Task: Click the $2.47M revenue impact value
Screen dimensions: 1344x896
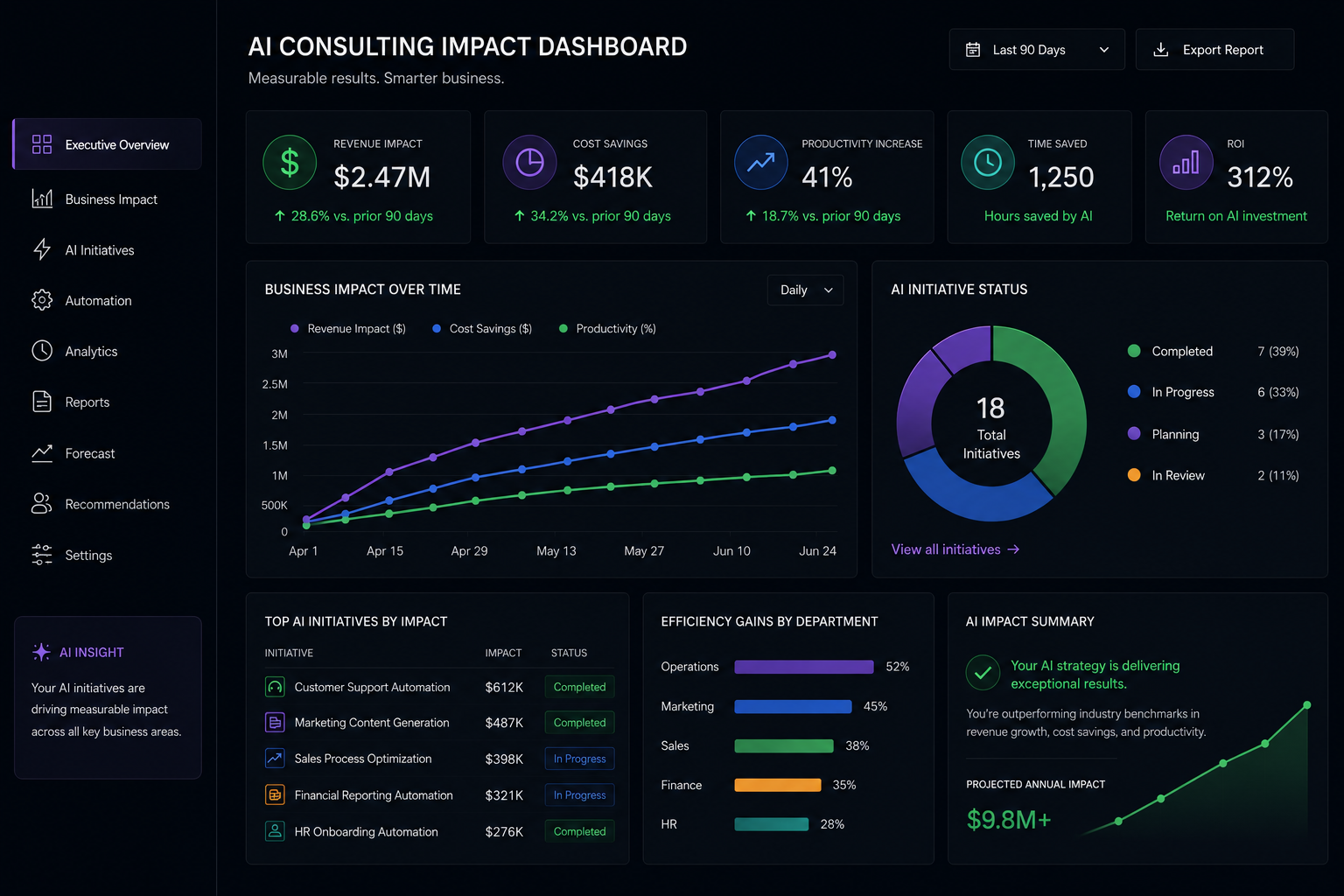Action: [x=382, y=178]
